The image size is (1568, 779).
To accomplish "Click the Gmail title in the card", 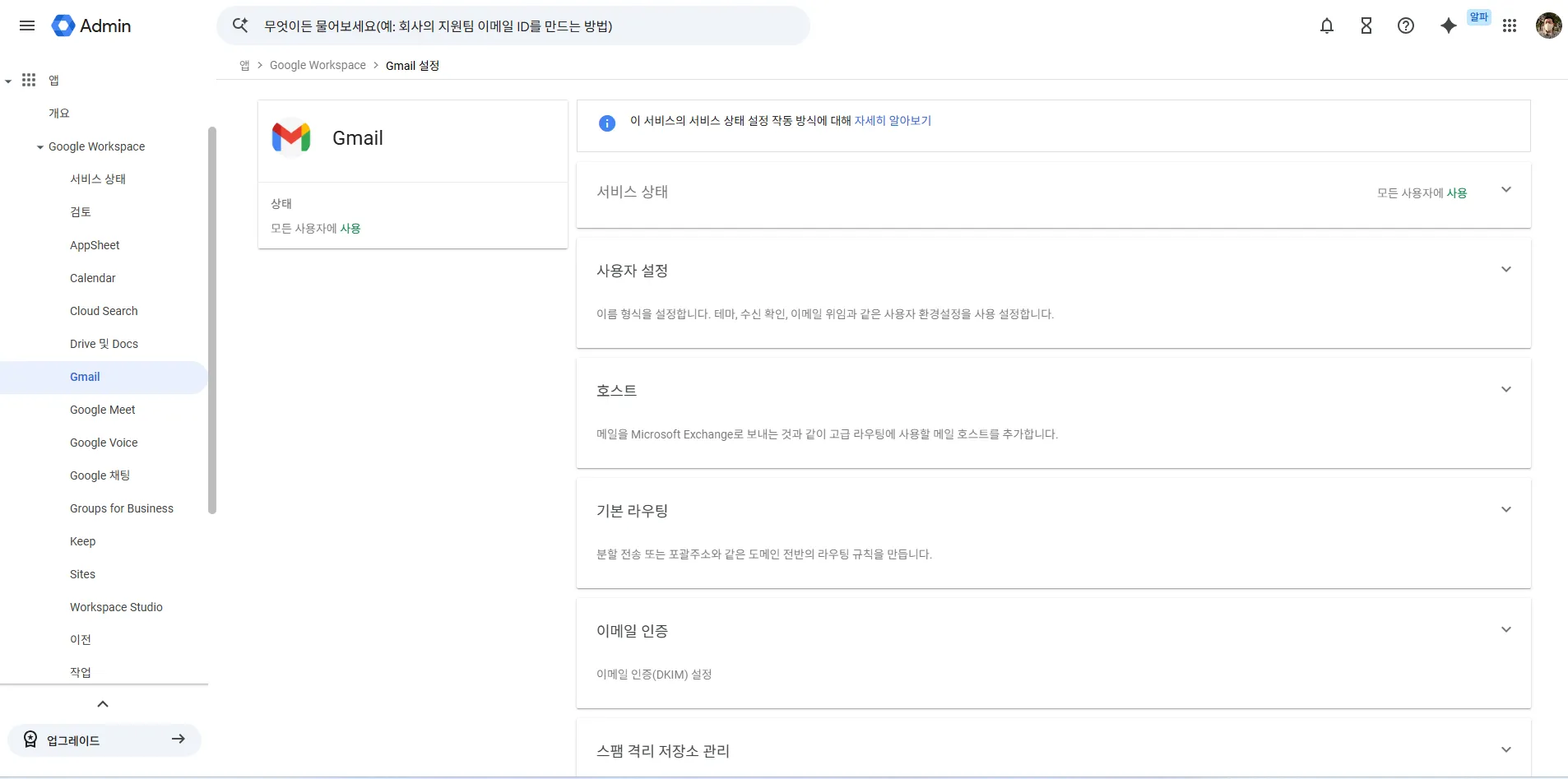I will point(358,138).
